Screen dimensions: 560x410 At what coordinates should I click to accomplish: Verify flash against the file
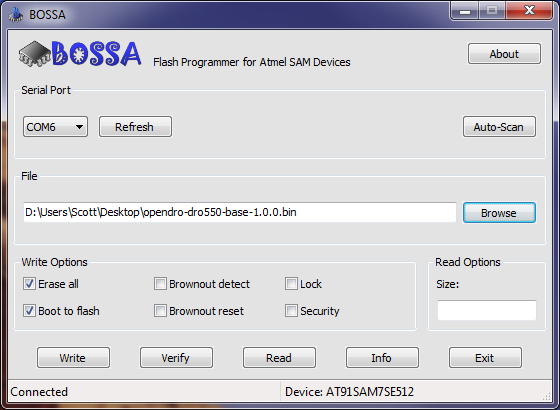[176, 358]
